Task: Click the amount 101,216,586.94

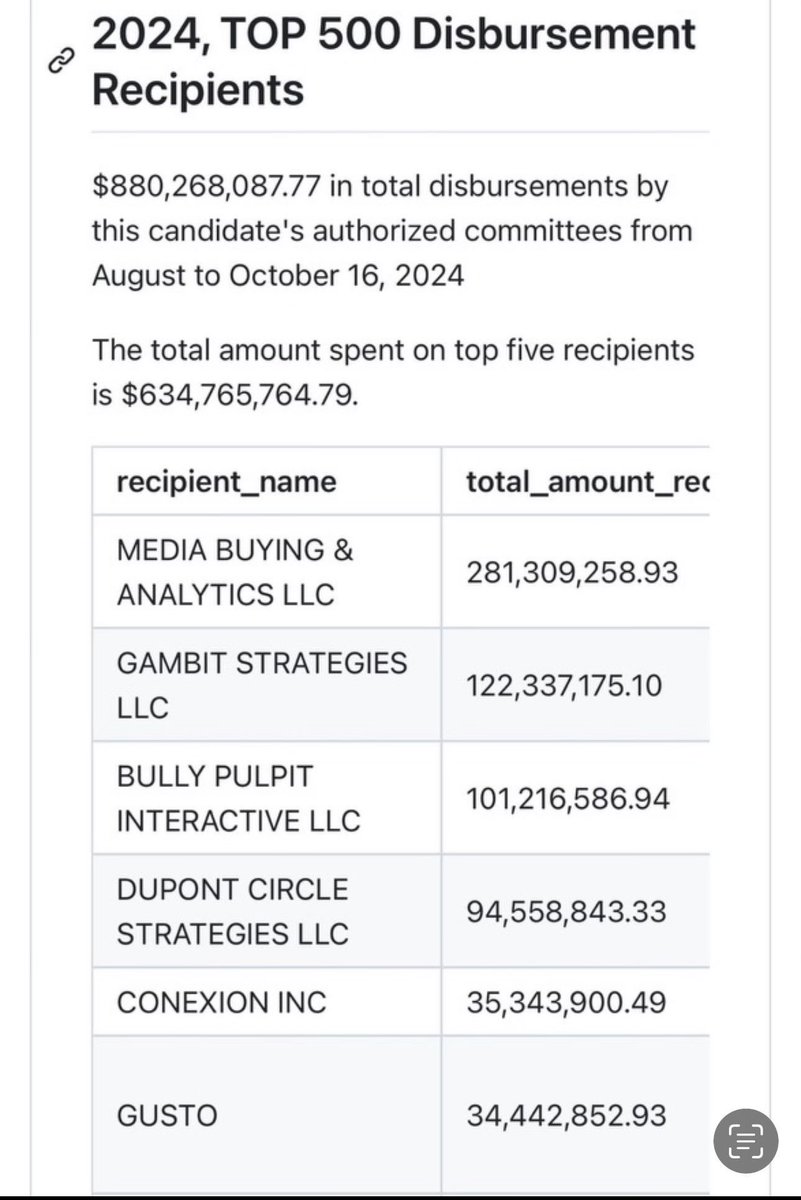Action: point(567,799)
